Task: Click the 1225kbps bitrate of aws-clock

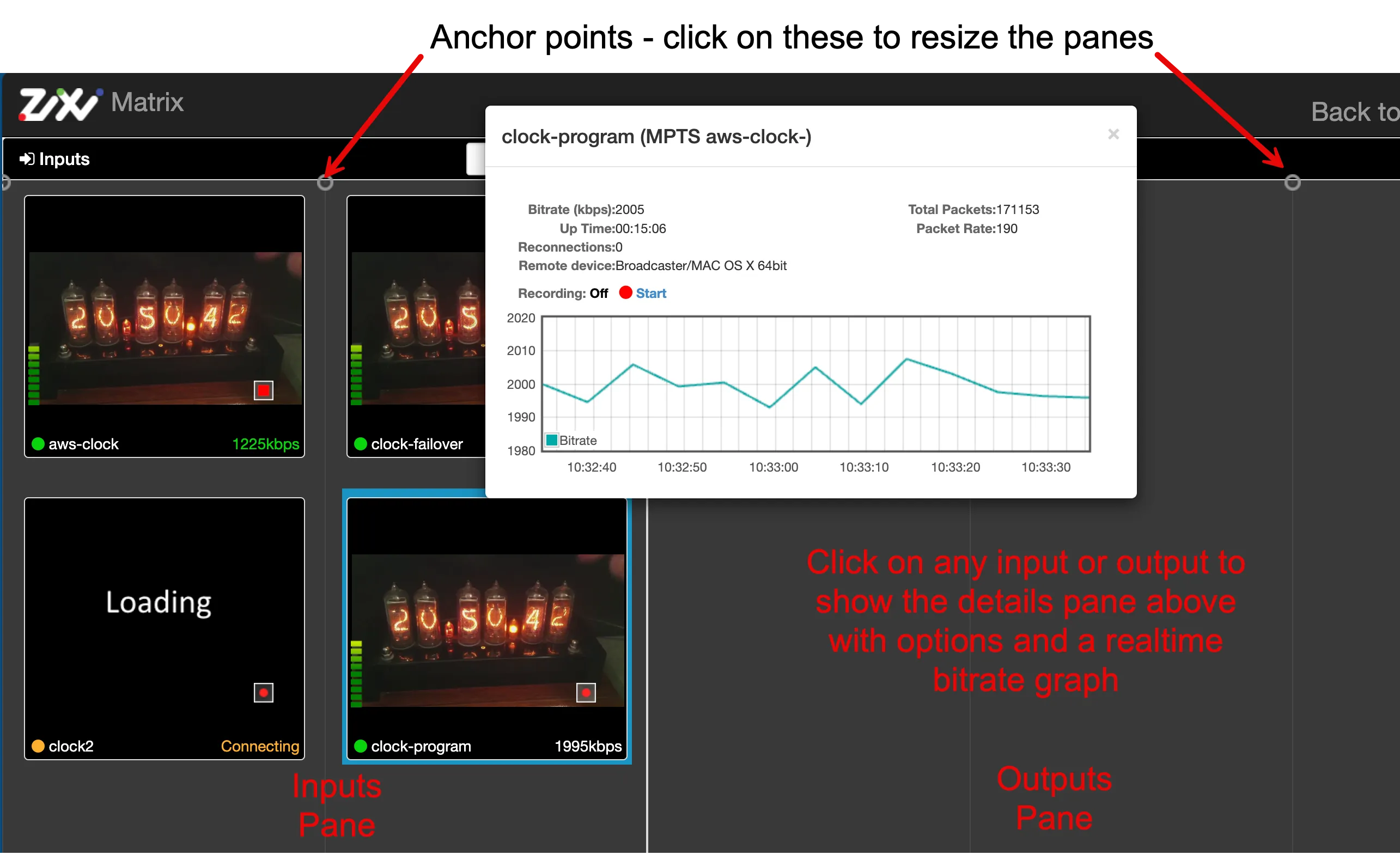Action: (x=266, y=444)
